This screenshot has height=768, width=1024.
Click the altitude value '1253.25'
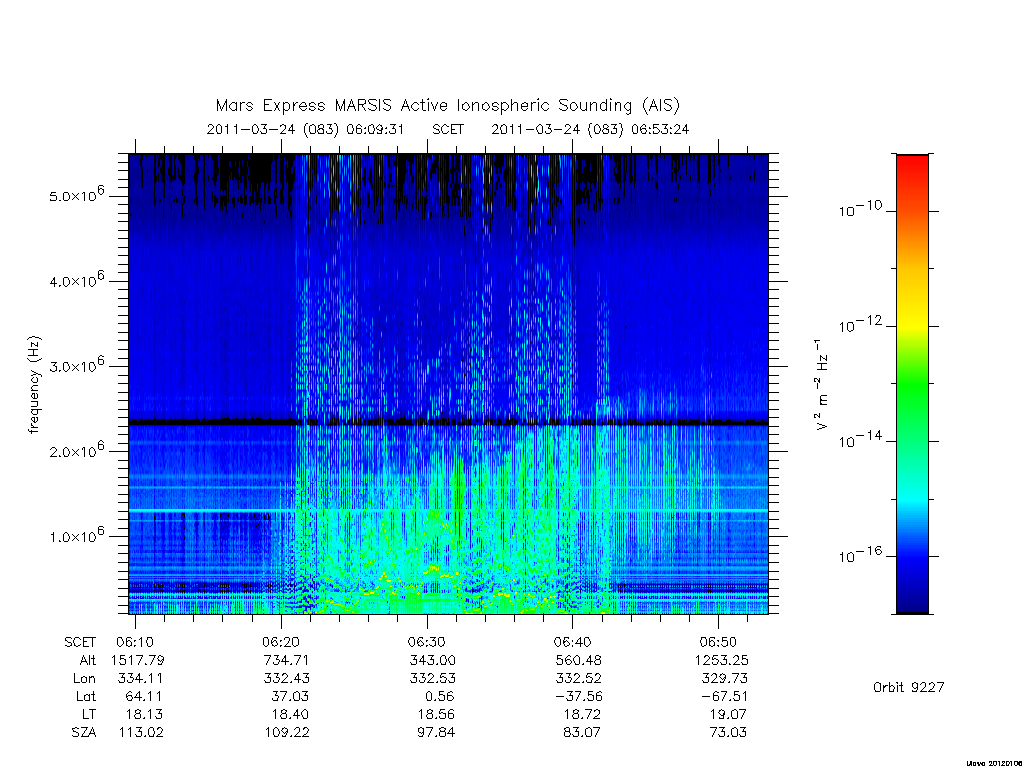(722, 660)
